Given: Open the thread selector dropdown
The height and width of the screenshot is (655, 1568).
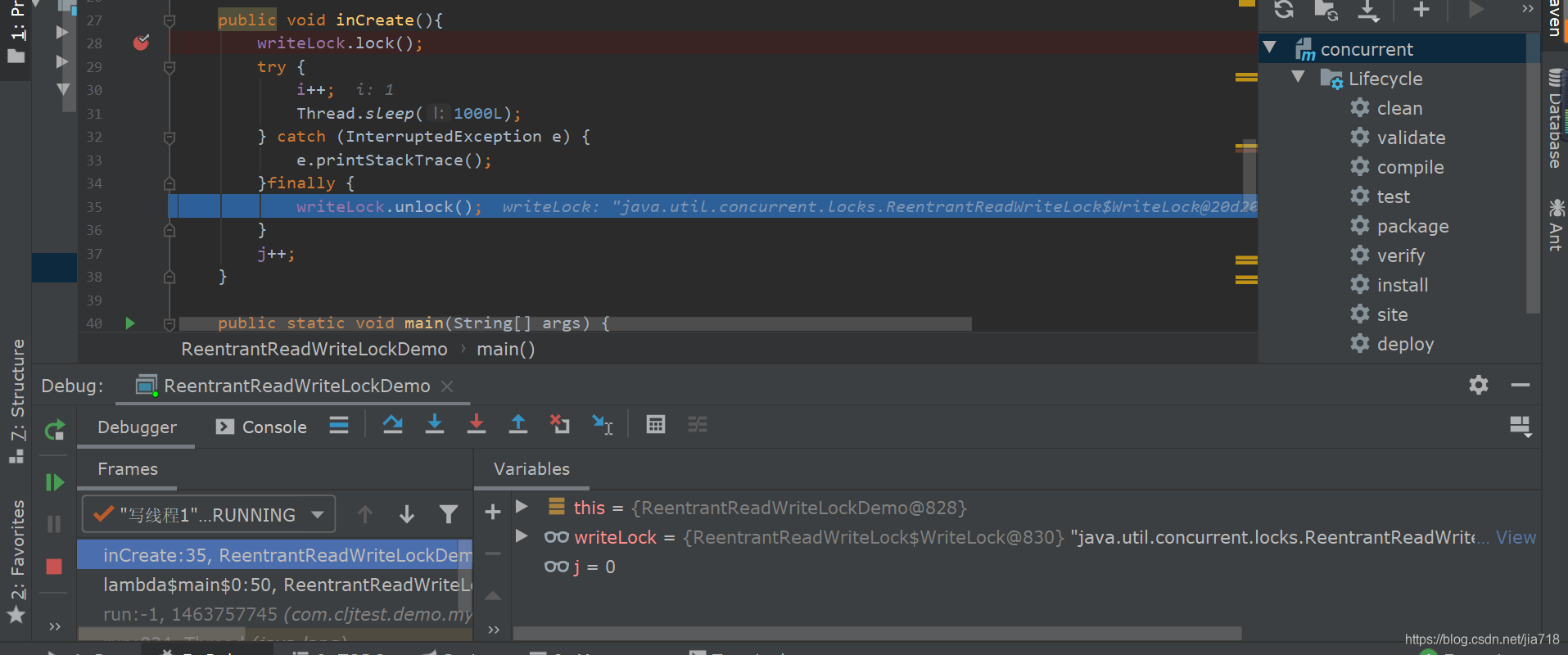Looking at the screenshot, I should point(209,514).
